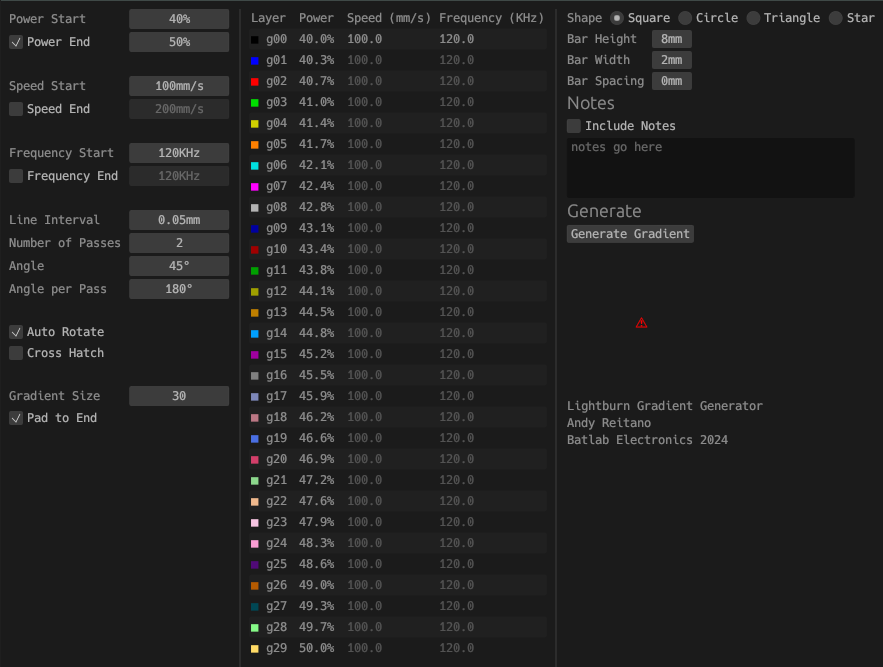Click the black g00 layer color swatch
This screenshot has width=883, height=667.
tap(255, 39)
